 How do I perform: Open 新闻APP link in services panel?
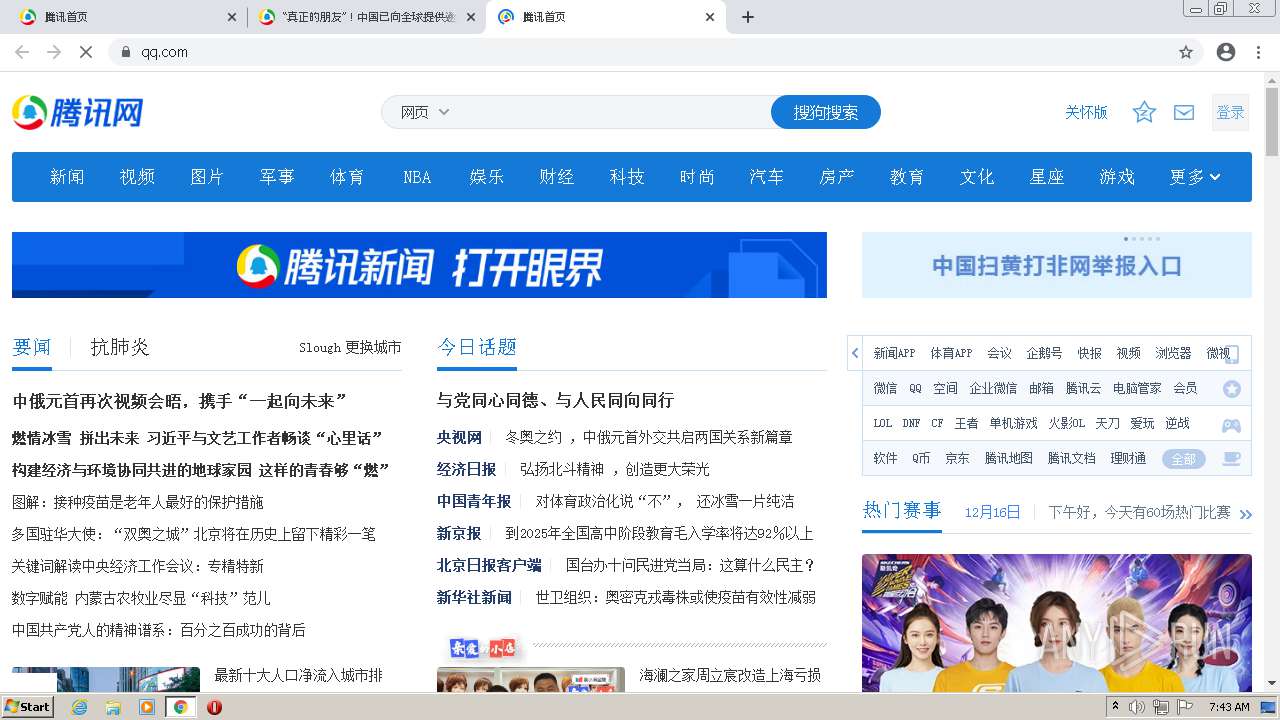894,353
